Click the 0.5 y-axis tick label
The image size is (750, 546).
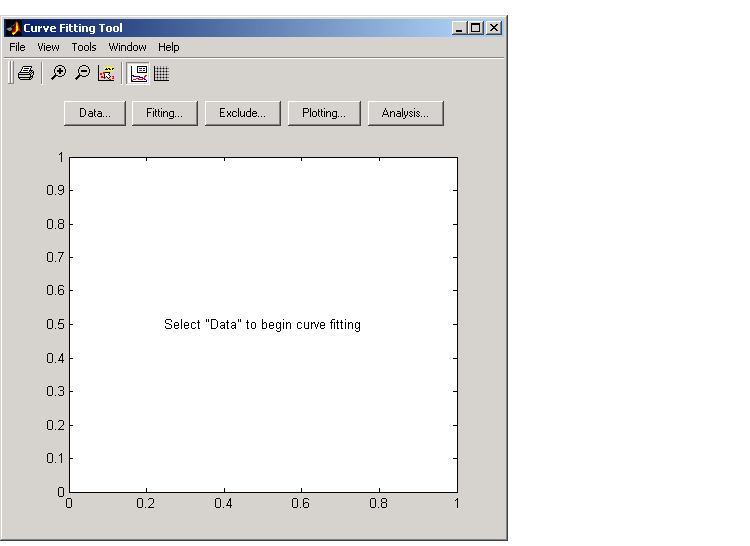point(55,325)
